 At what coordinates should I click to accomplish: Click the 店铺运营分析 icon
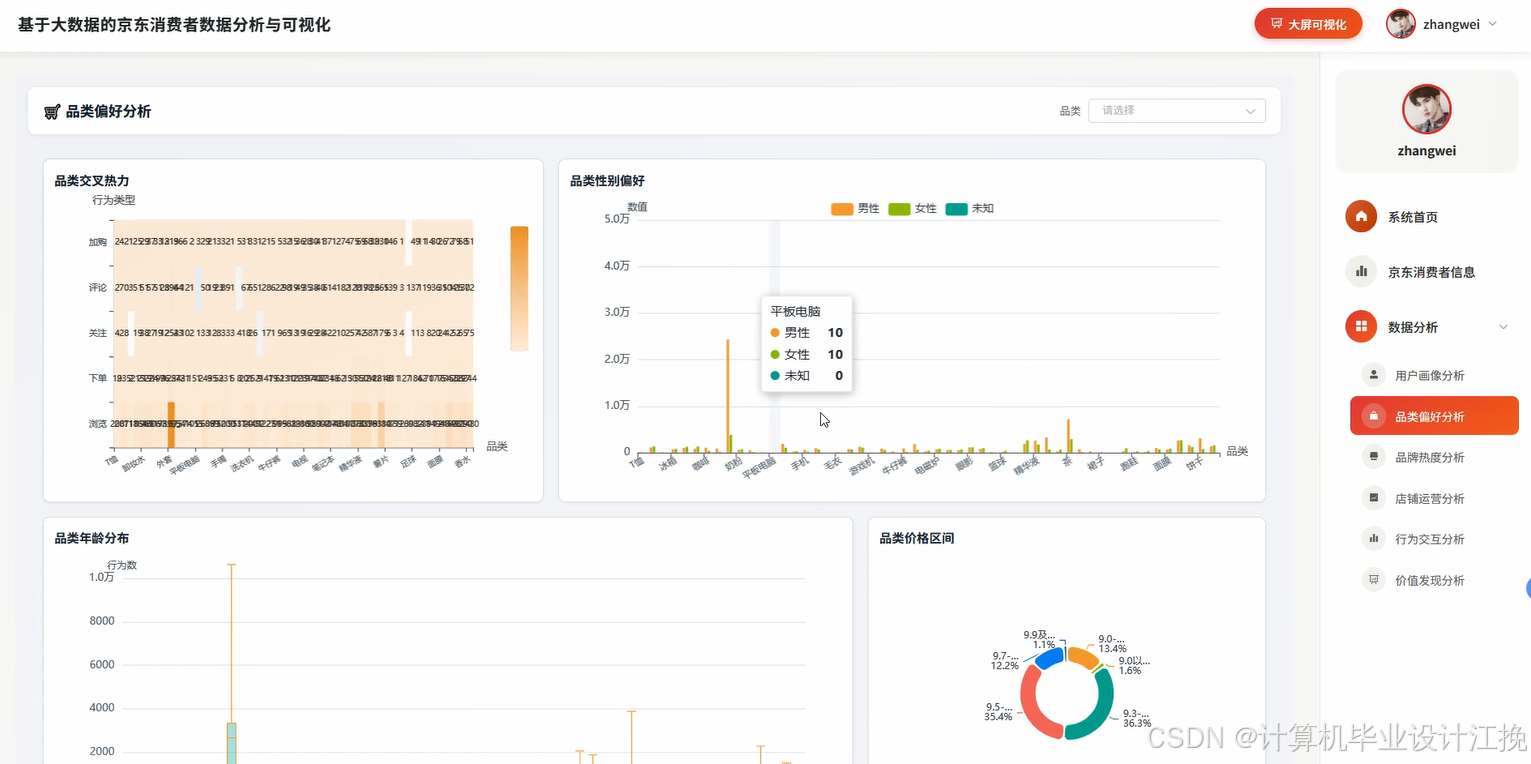(1374, 498)
